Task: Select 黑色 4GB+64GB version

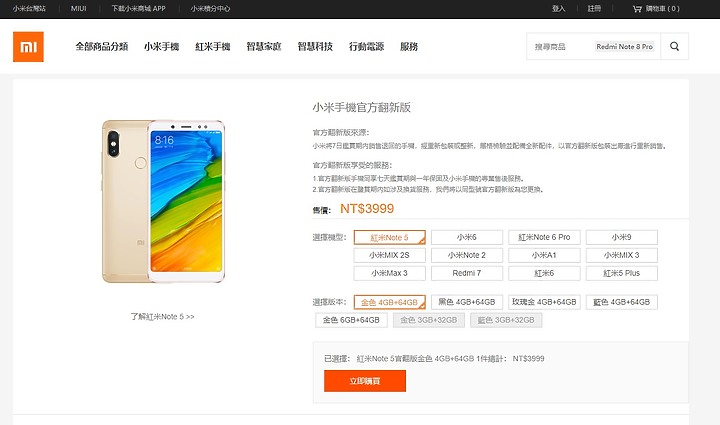Action: pos(467,302)
